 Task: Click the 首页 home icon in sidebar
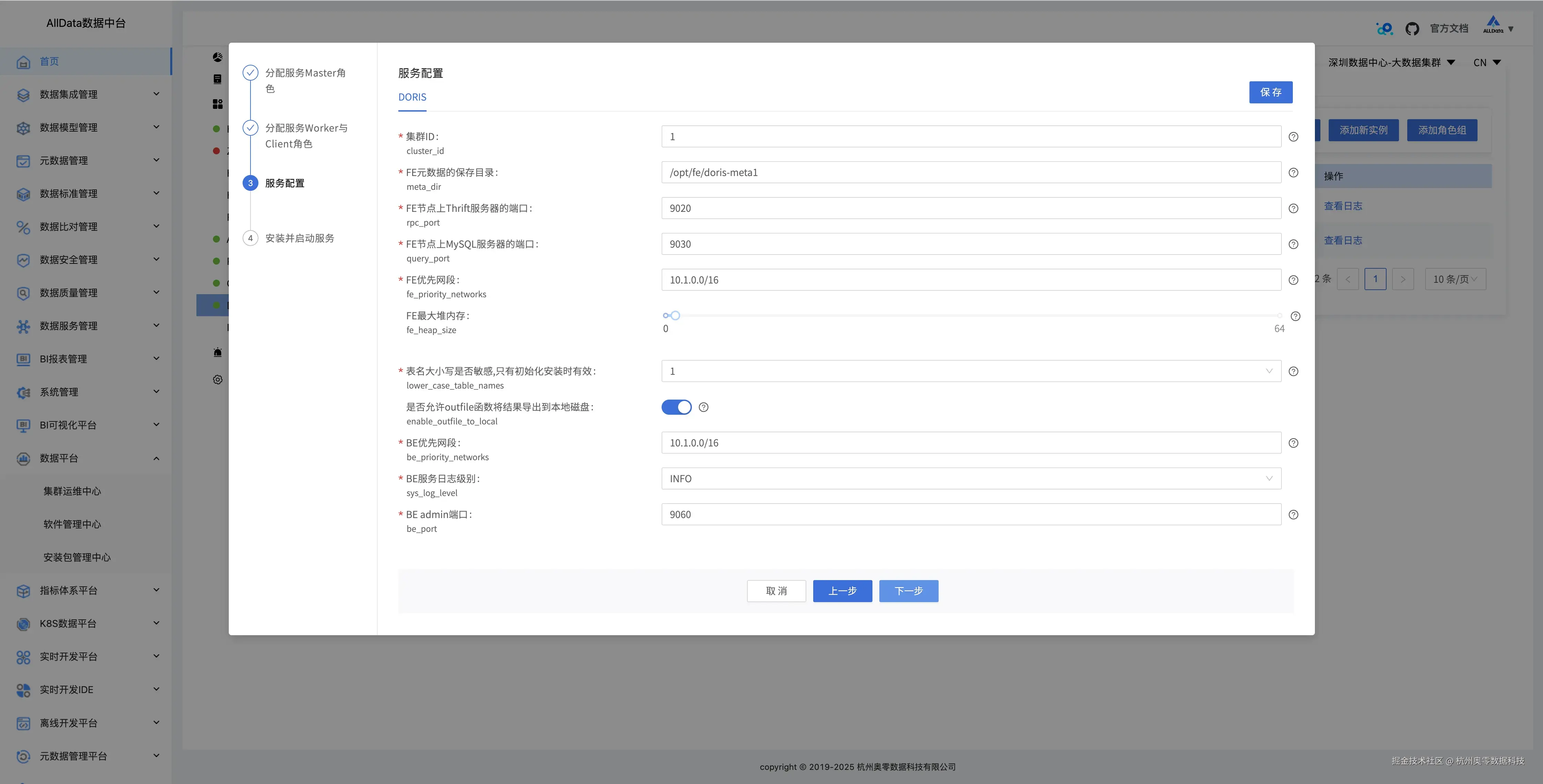click(23, 62)
